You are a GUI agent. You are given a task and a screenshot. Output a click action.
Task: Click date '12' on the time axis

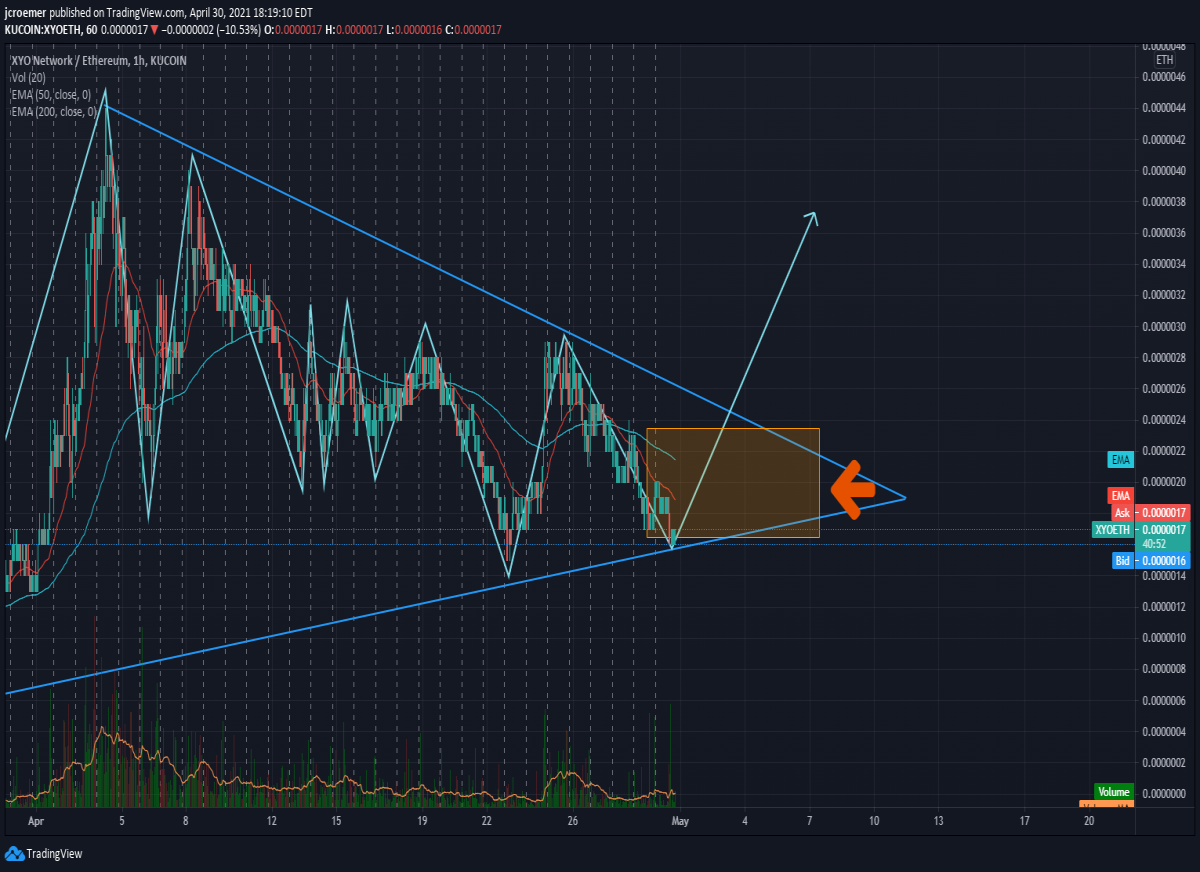tap(272, 821)
